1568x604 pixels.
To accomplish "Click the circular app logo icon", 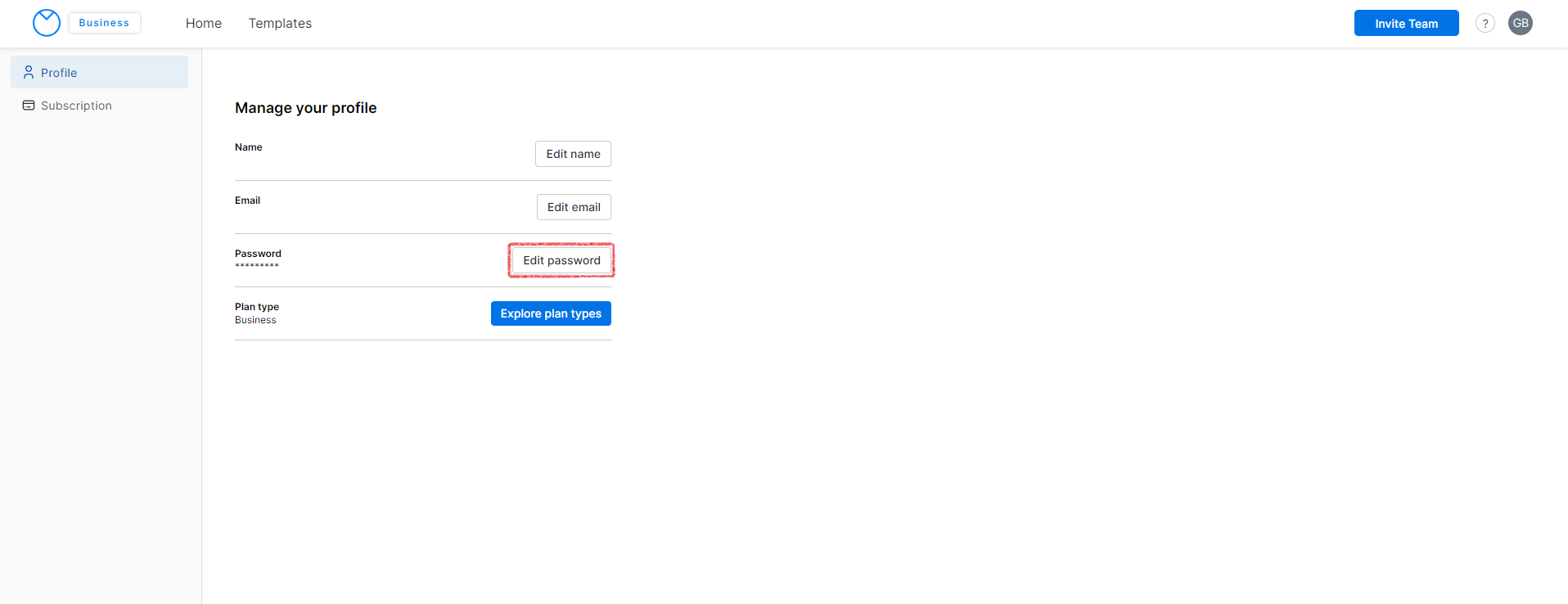I will point(47,23).
